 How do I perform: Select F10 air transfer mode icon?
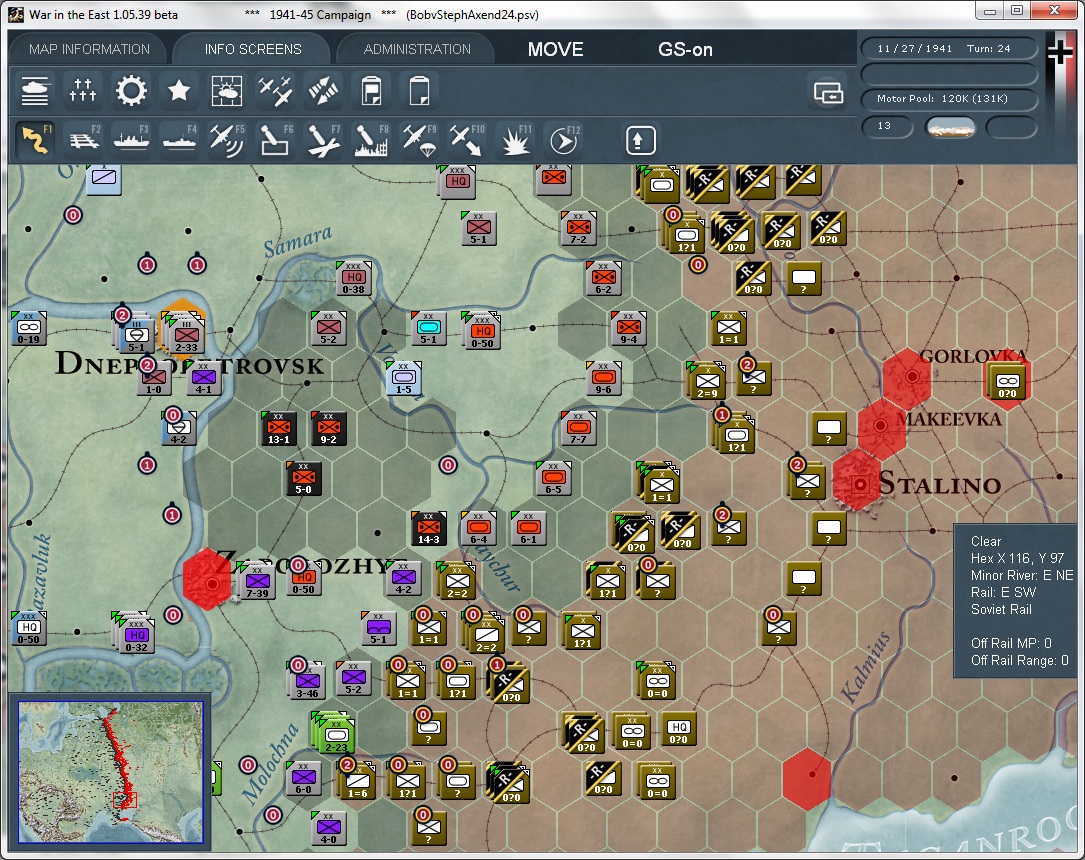pos(466,140)
